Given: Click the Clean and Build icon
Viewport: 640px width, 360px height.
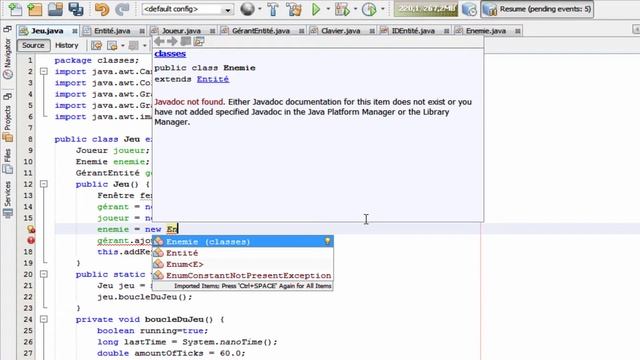Looking at the screenshot, I should click(x=293, y=9).
